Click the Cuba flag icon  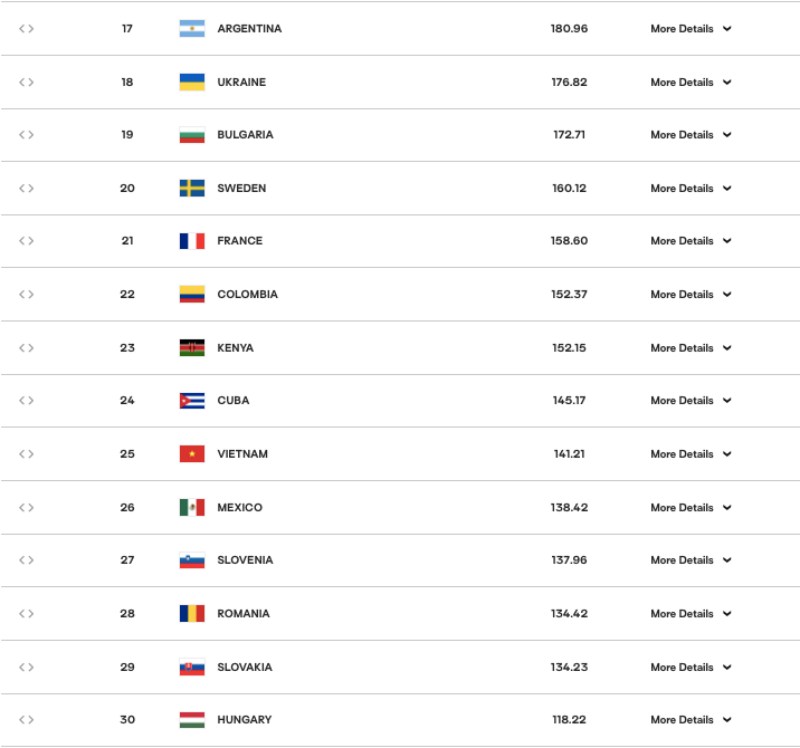pos(192,401)
